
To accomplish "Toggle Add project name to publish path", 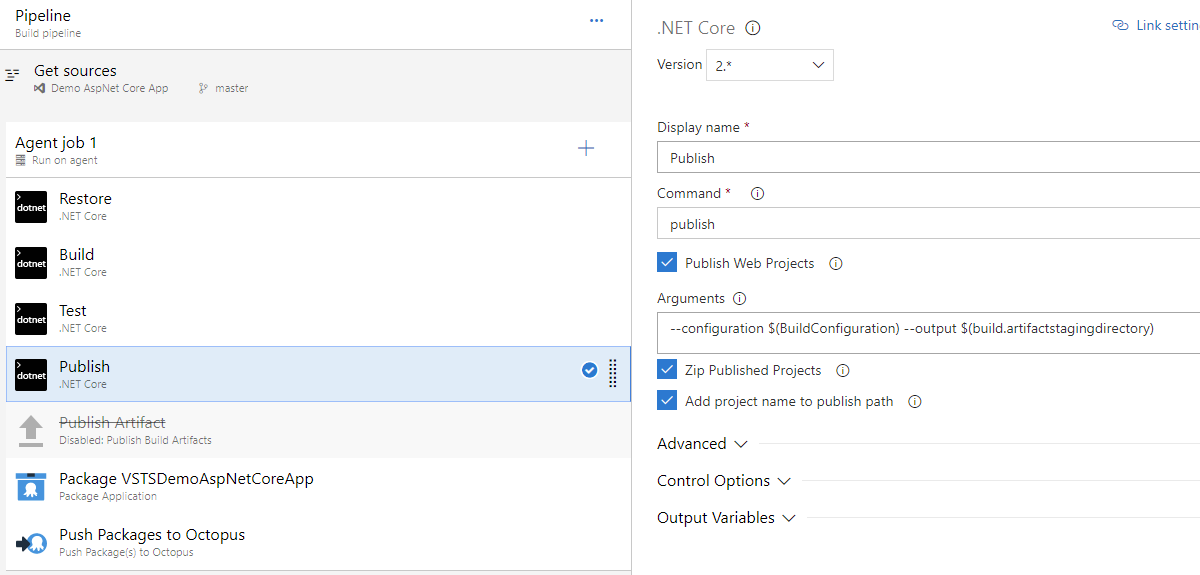I will [667, 401].
